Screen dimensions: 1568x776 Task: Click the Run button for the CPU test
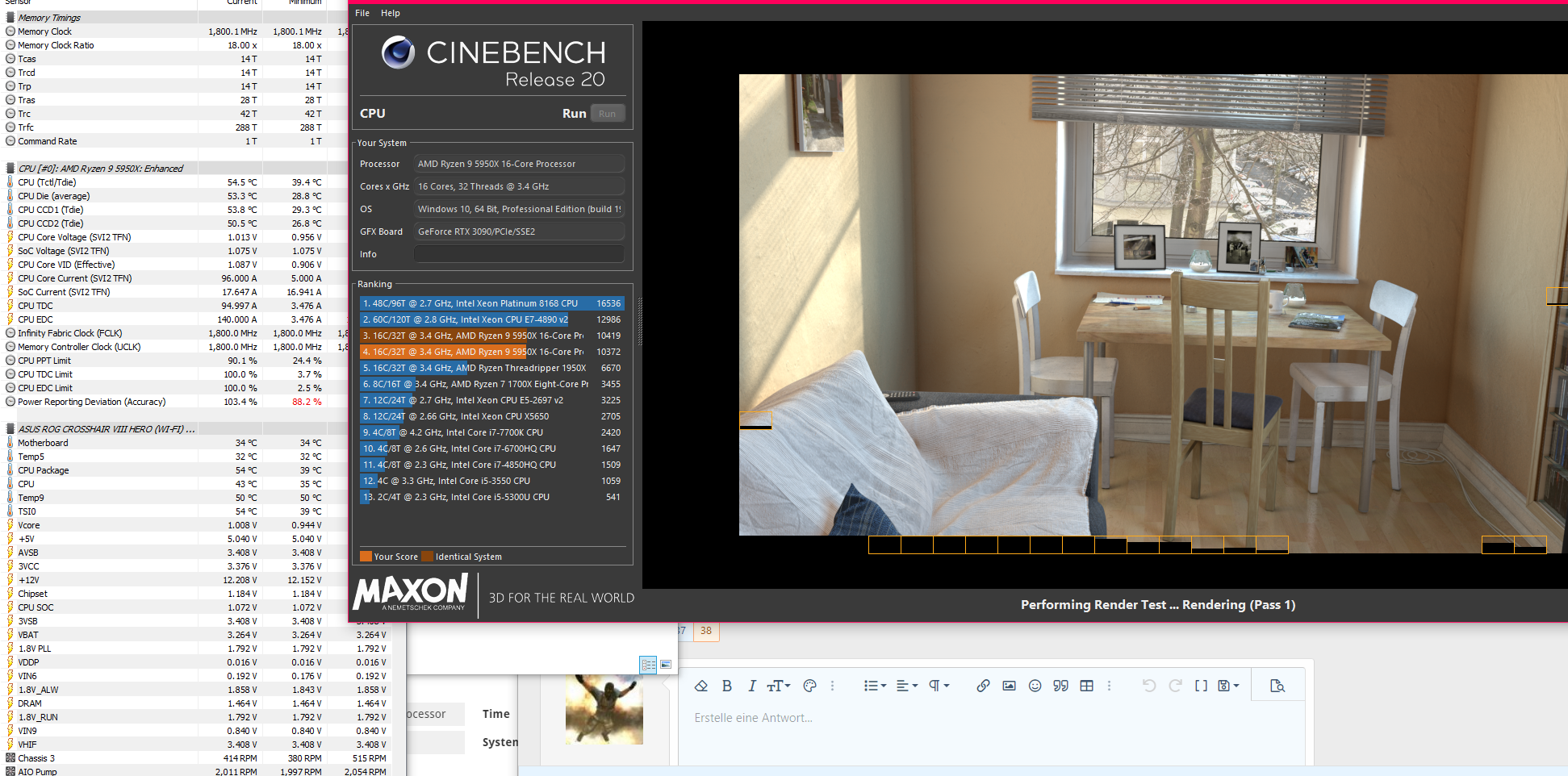[607, 114]
